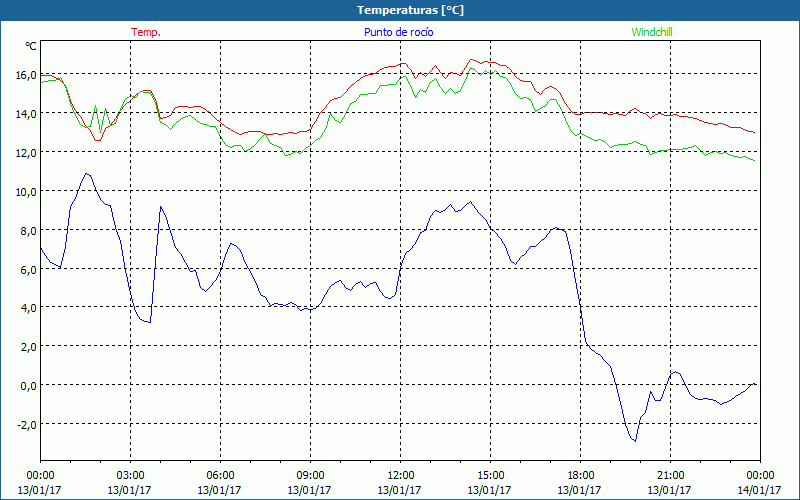Click the '06:00' time axis label
This screenshot has height=500, width=800.
pyautogui.click(x=220, y=476)
